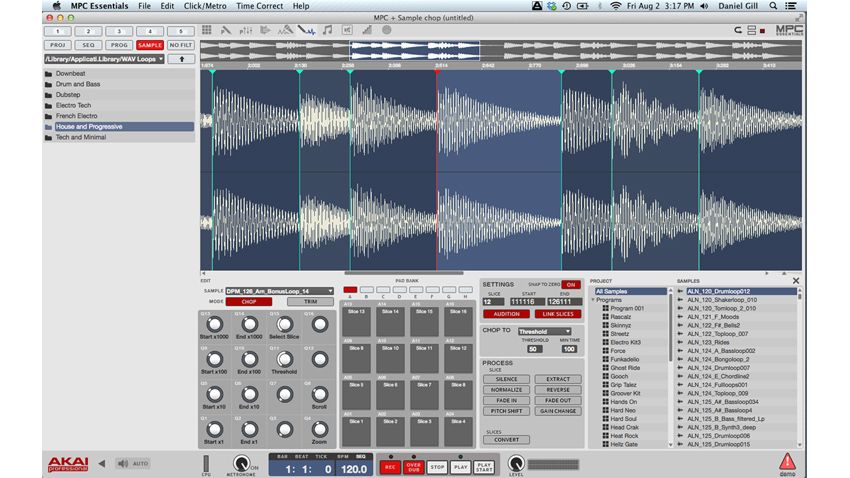
Task: Open the Song mode icon with peaks
Action: [285, 30]
